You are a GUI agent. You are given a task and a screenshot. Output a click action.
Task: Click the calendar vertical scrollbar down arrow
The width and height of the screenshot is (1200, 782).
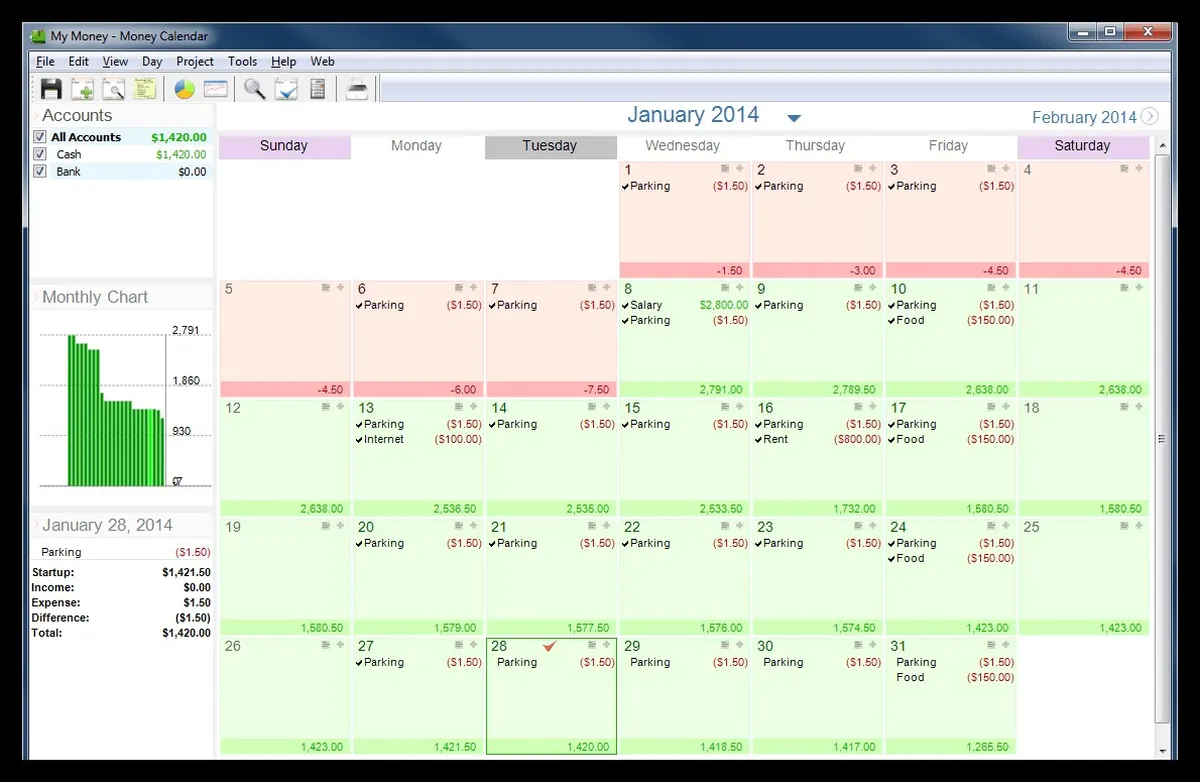click(x=1162, y=751)
